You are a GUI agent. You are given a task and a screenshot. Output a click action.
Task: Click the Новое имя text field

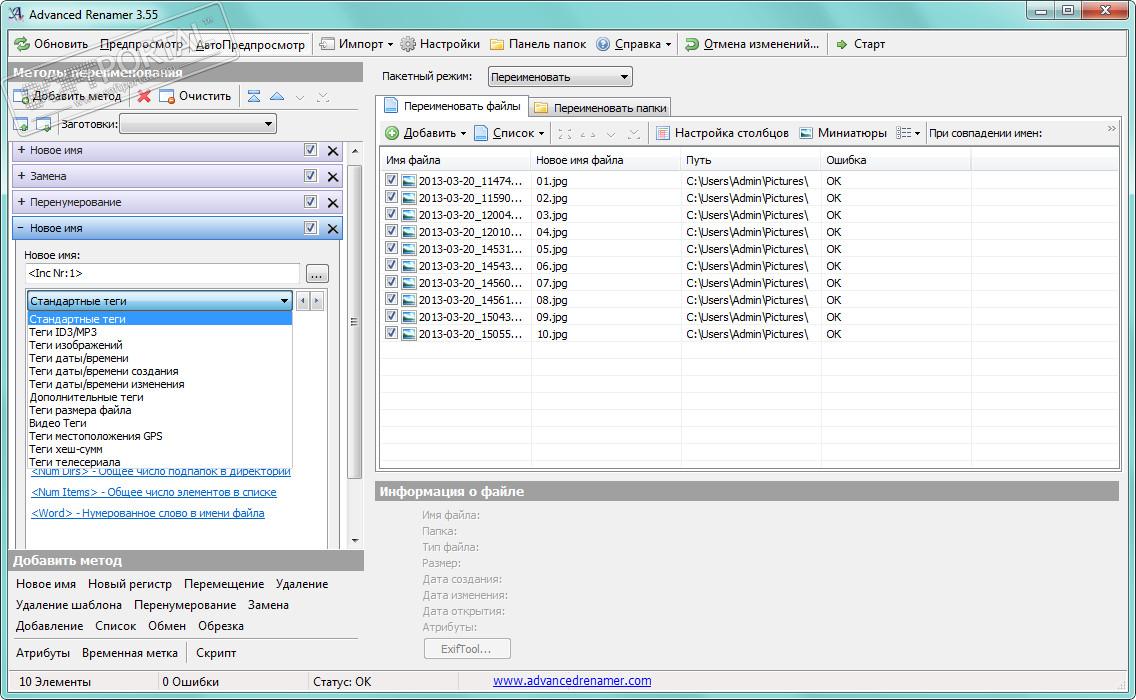[x=161, y=273]
